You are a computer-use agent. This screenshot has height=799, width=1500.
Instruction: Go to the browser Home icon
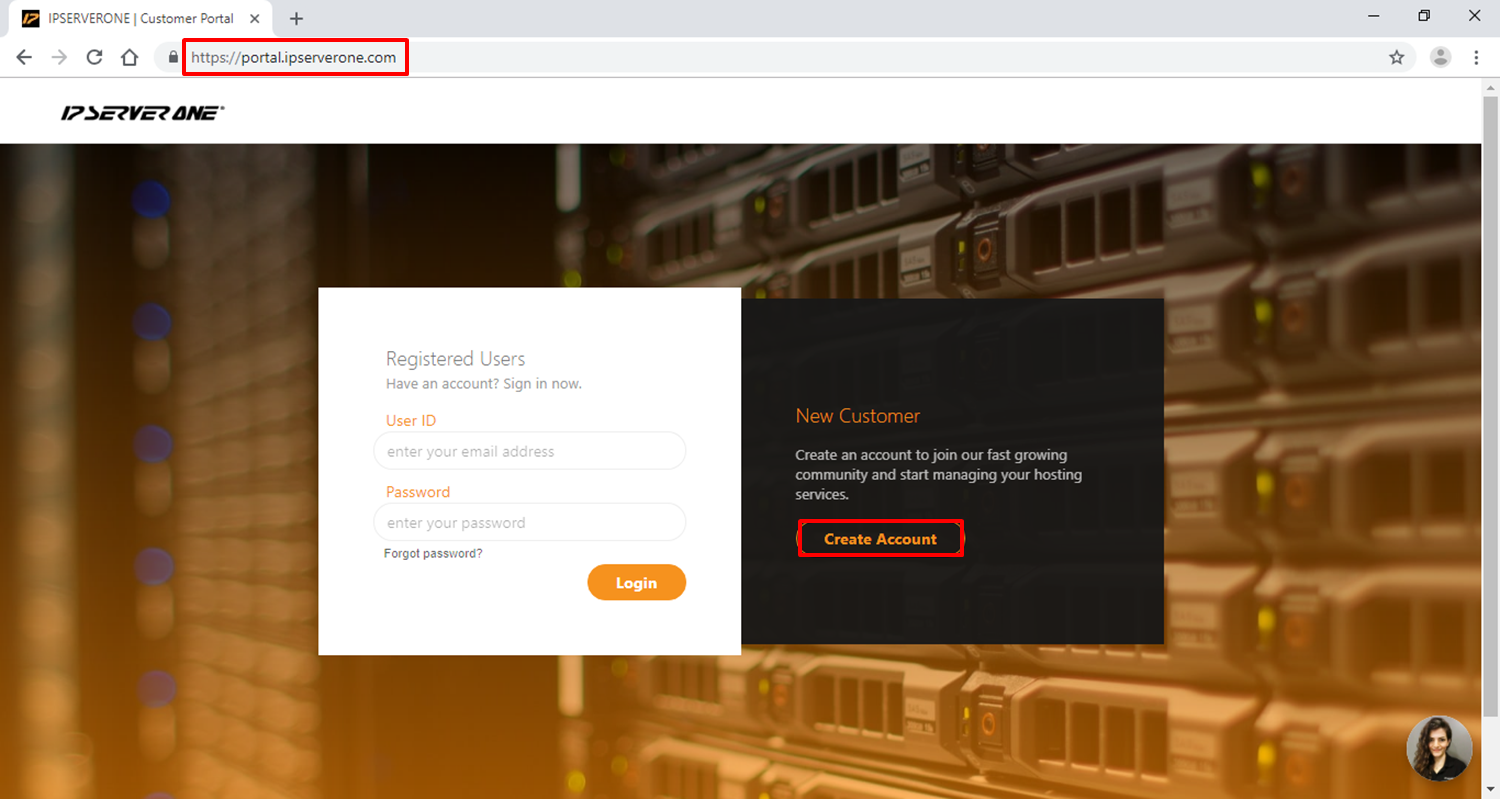click(129, 58)
